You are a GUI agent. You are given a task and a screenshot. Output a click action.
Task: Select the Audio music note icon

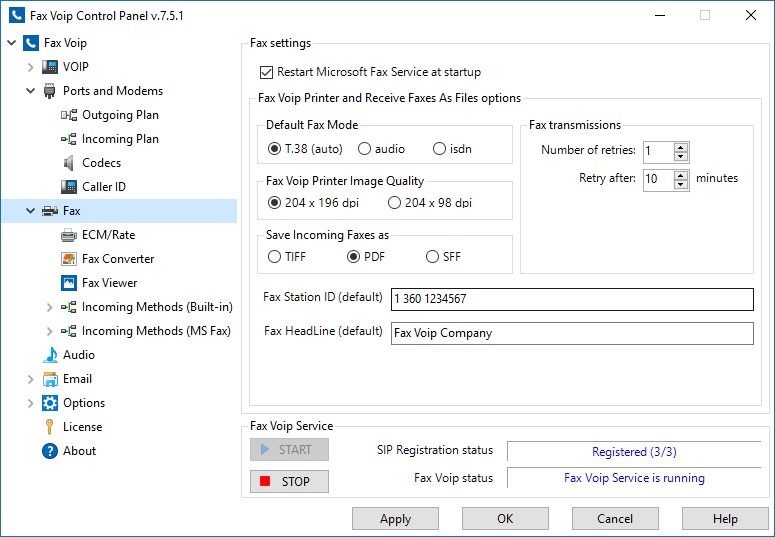[50, 355]
